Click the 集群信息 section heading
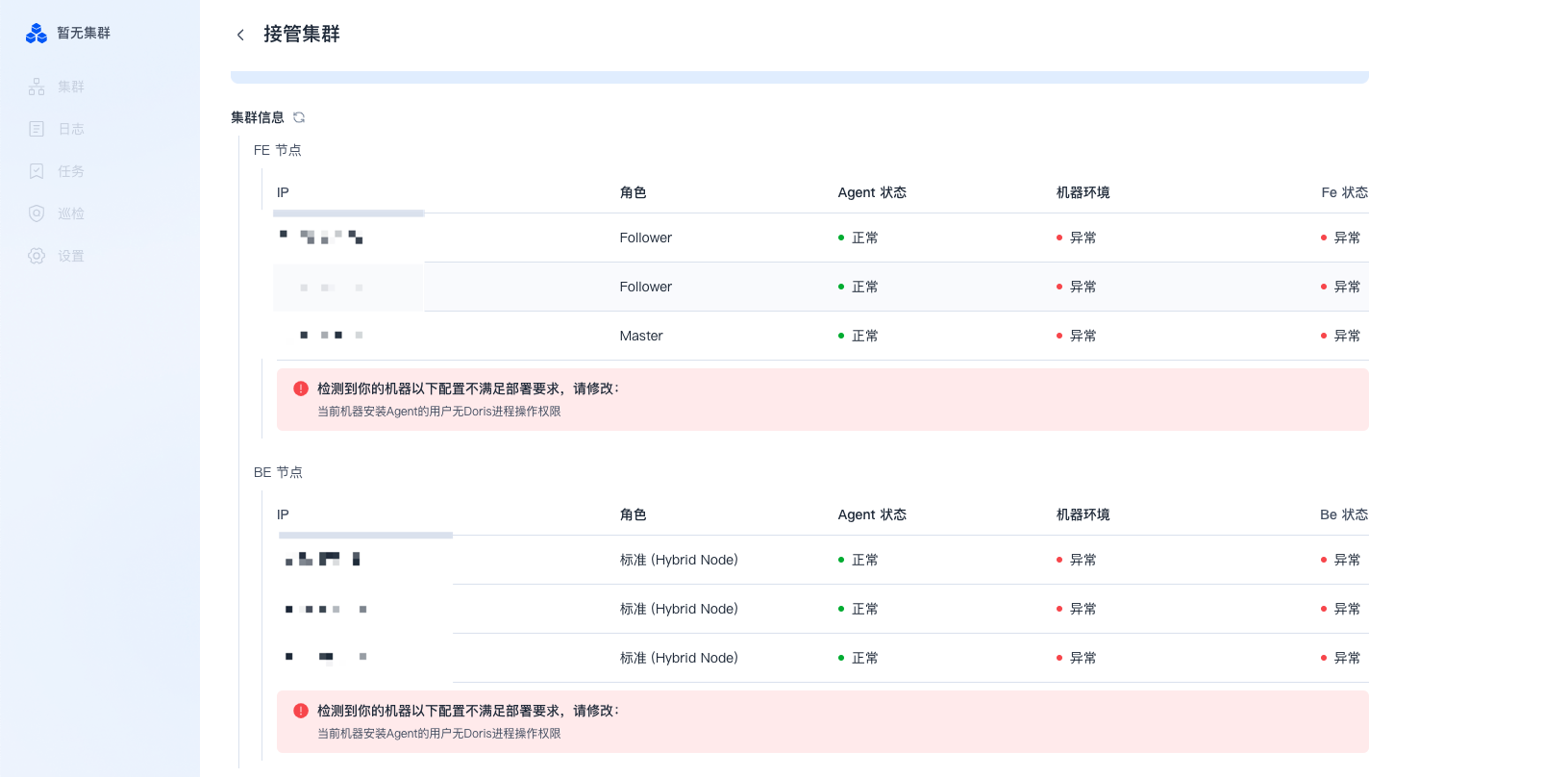 click(x=258, y=117)
